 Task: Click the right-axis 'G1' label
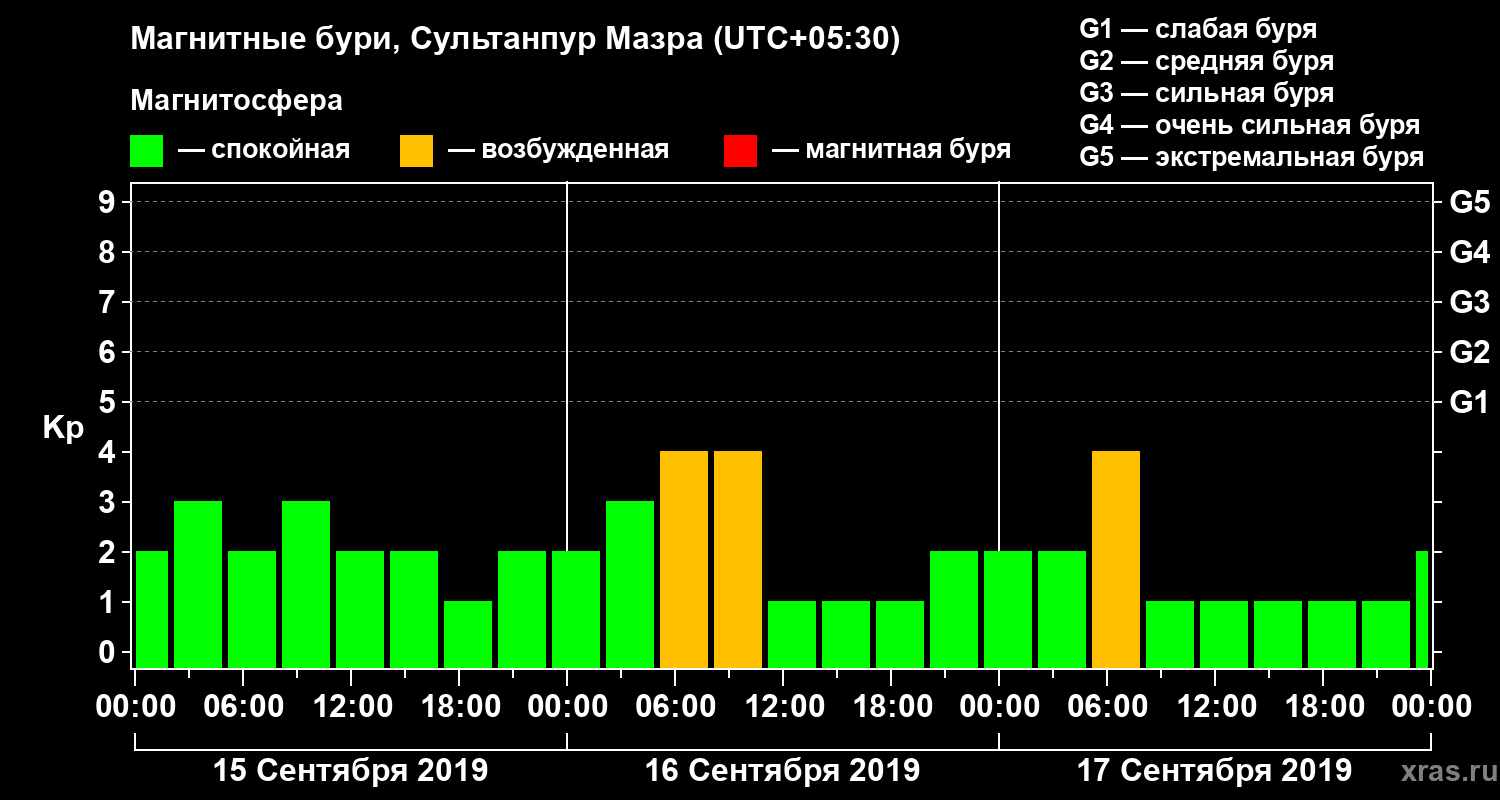click(1469, 402)
